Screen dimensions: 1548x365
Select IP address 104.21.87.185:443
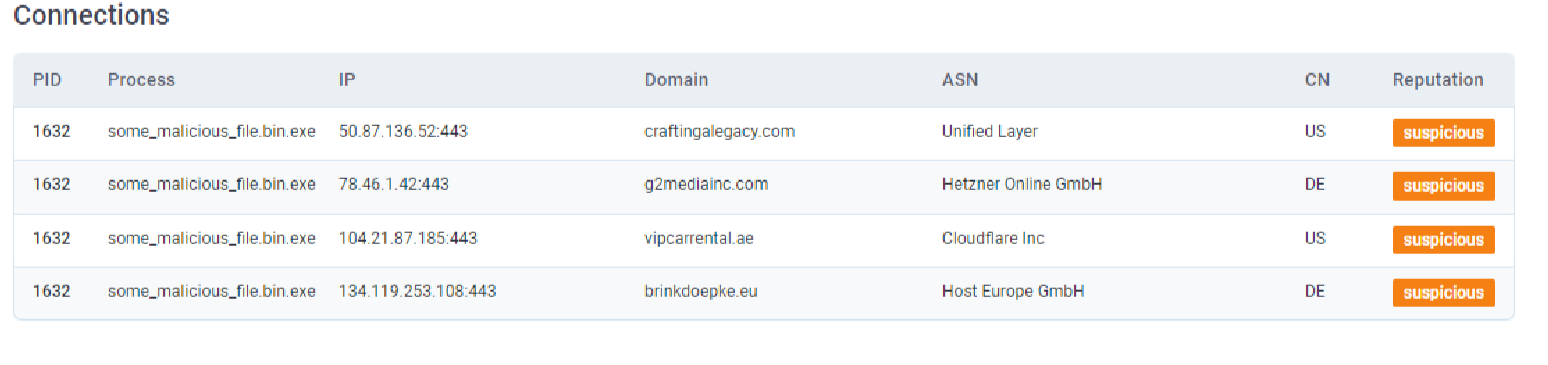click(x=408, y=238)
